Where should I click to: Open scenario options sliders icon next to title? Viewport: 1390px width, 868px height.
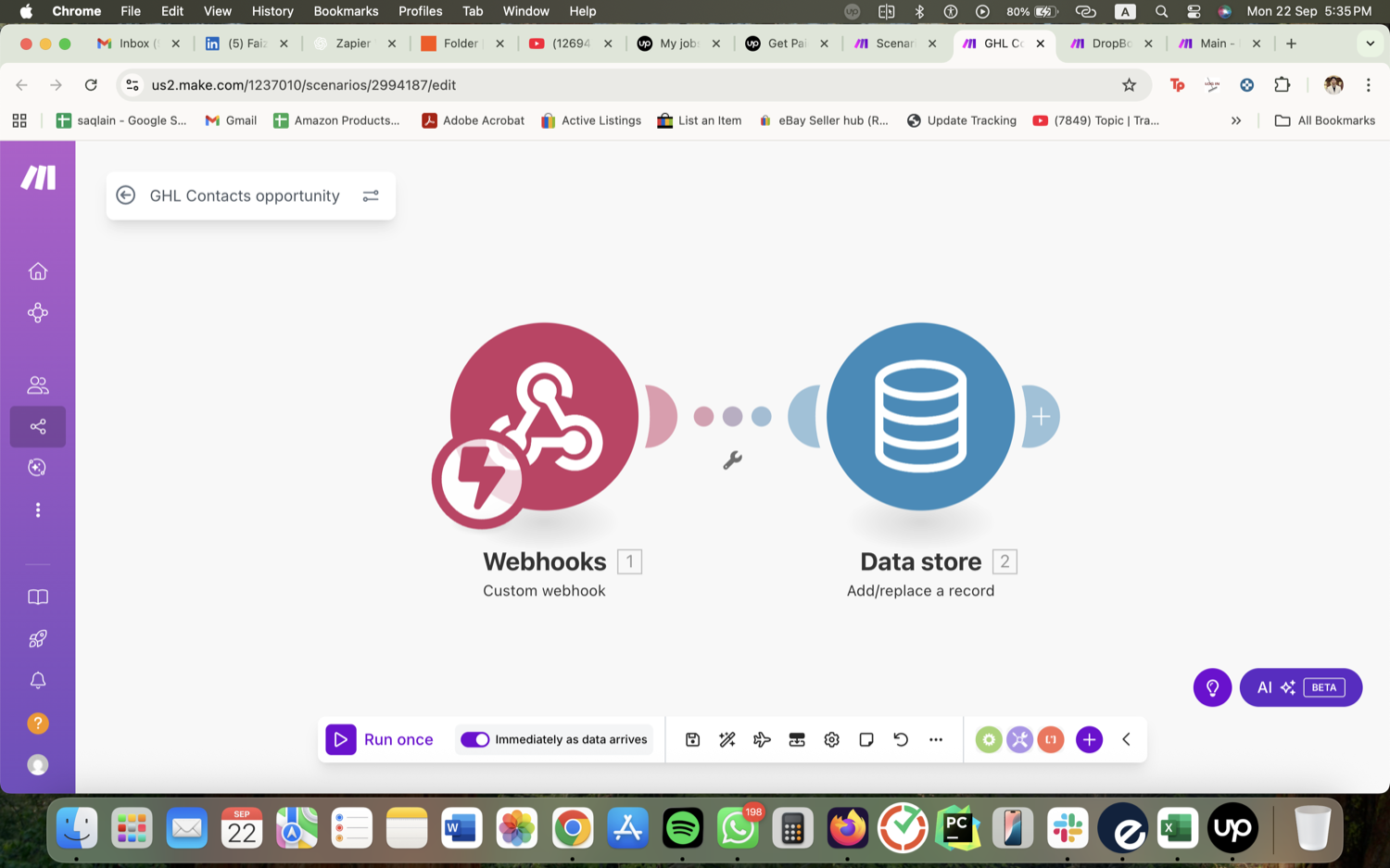(371, 195)
